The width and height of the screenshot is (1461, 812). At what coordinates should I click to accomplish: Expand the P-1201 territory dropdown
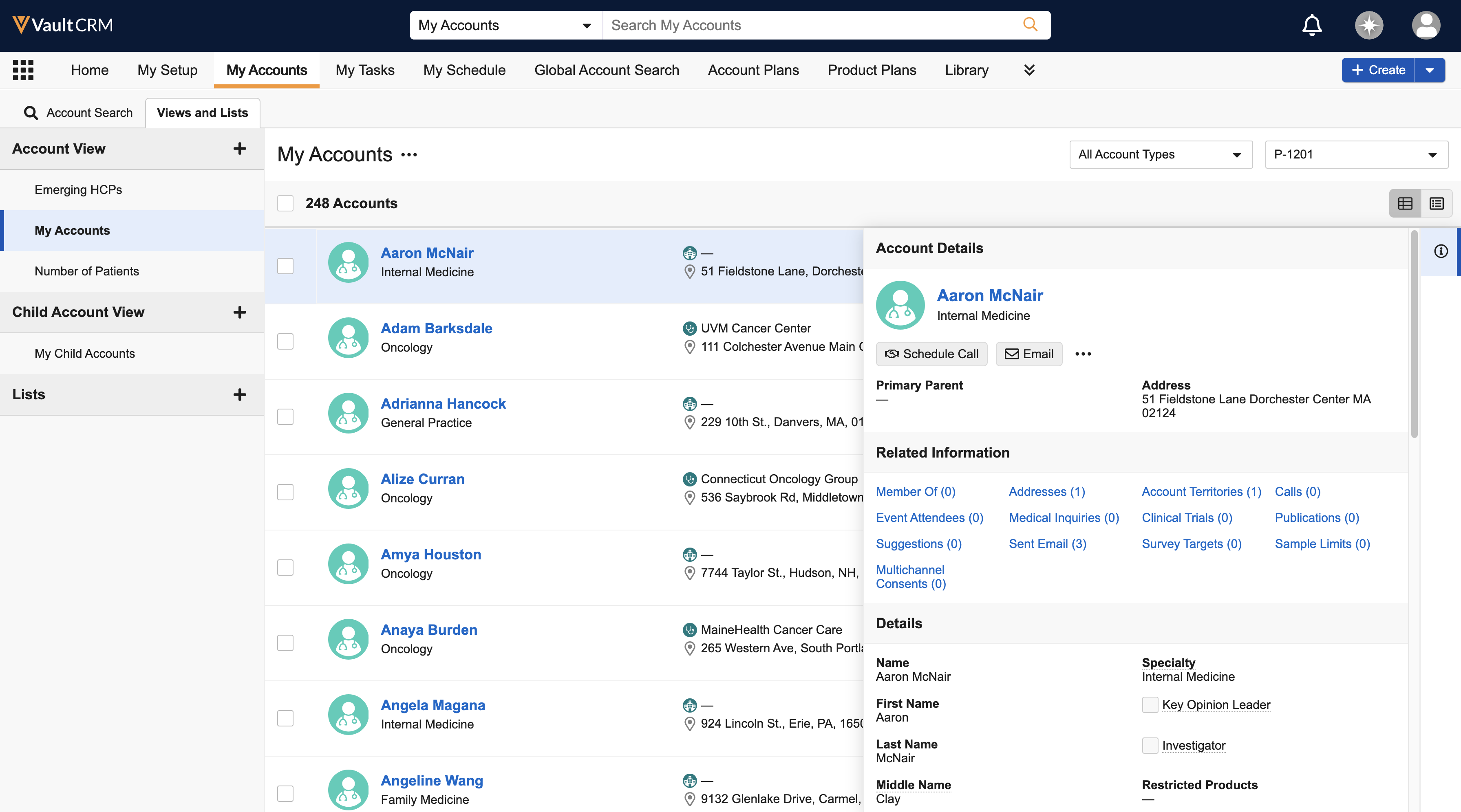tap(1356, 155)
